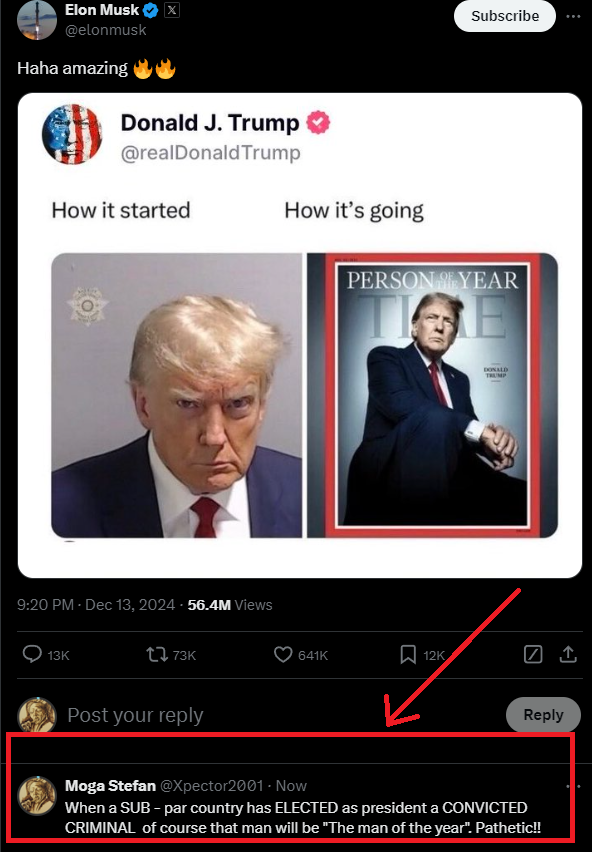Viewport: 592px width, 852px height.
Task: Repost the tweet via the retweet icon
Action: coord(157,654)
